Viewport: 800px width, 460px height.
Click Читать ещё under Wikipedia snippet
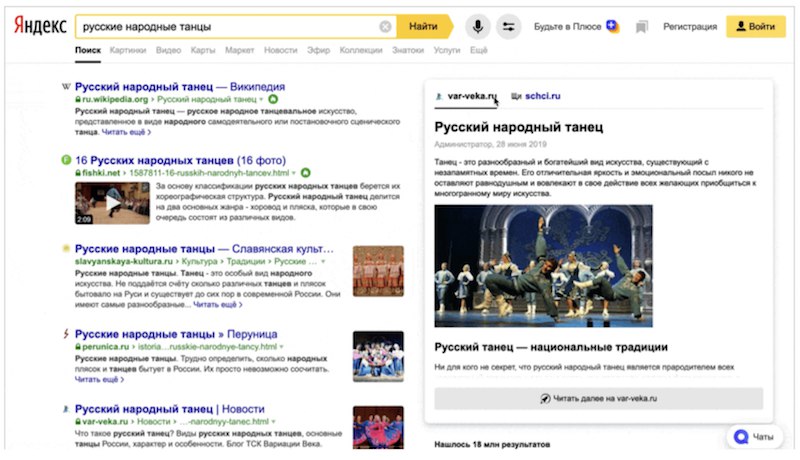tap(126, 132)
